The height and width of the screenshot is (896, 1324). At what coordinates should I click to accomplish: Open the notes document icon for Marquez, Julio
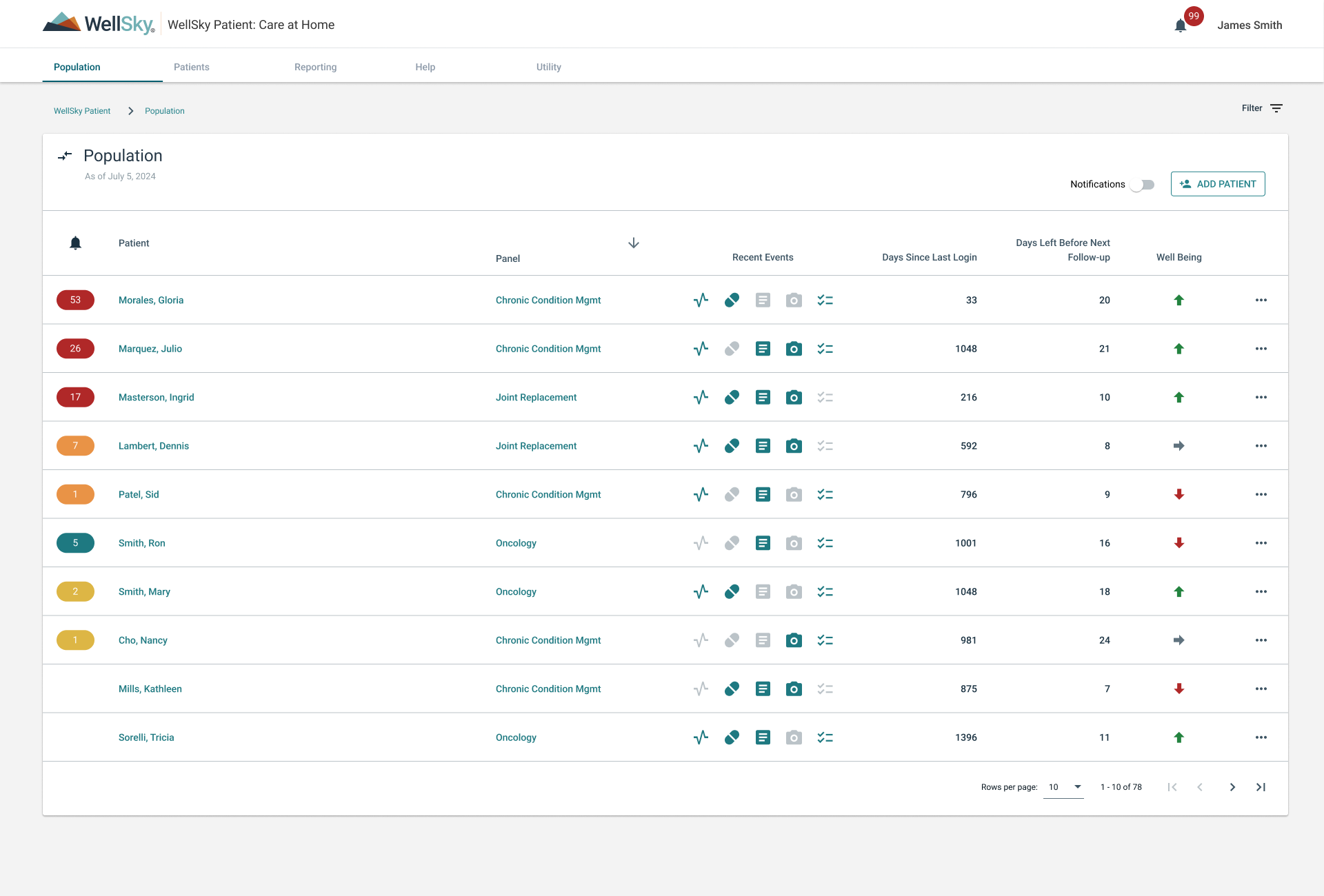763,349
